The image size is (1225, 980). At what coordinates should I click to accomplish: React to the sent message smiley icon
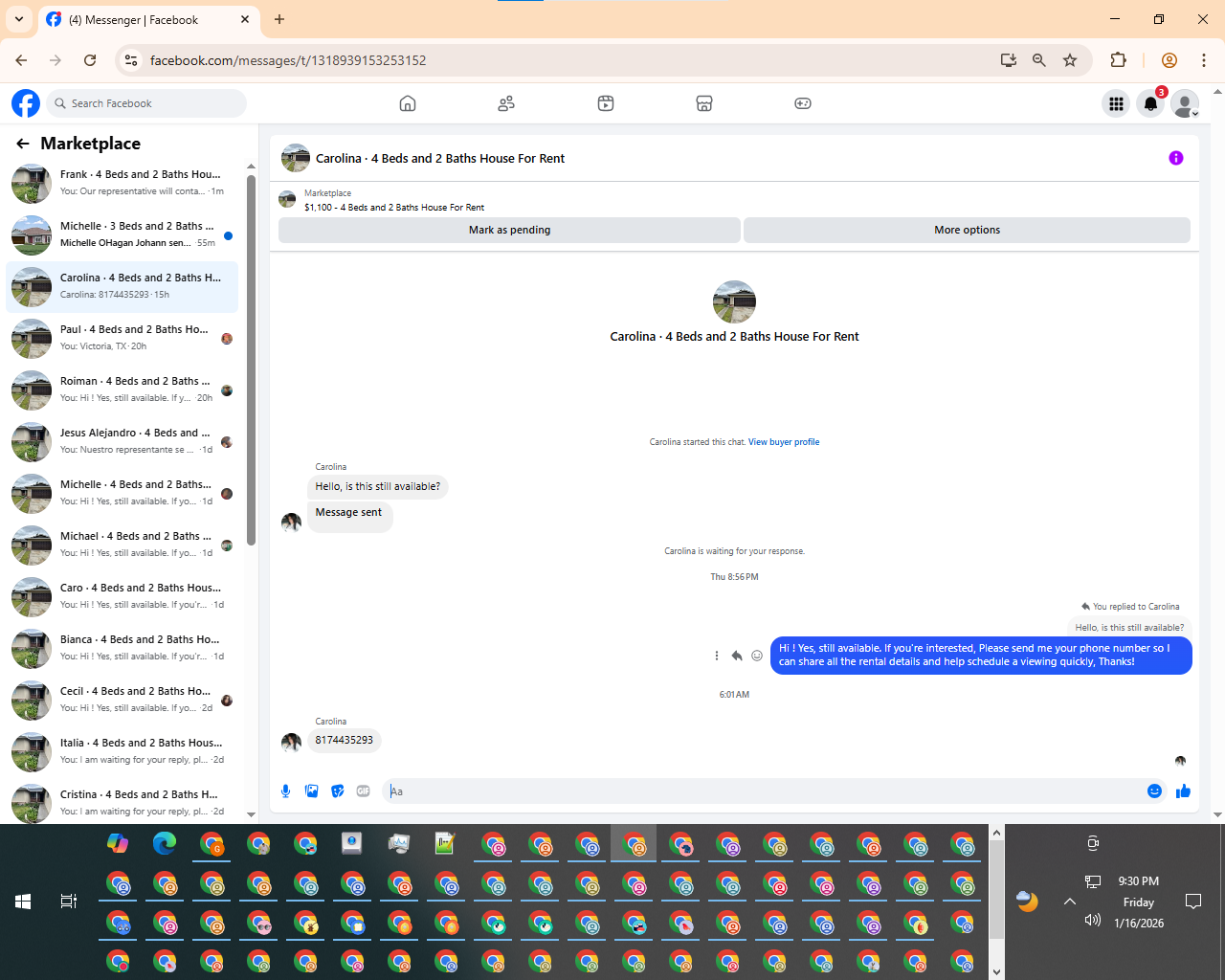757,656
